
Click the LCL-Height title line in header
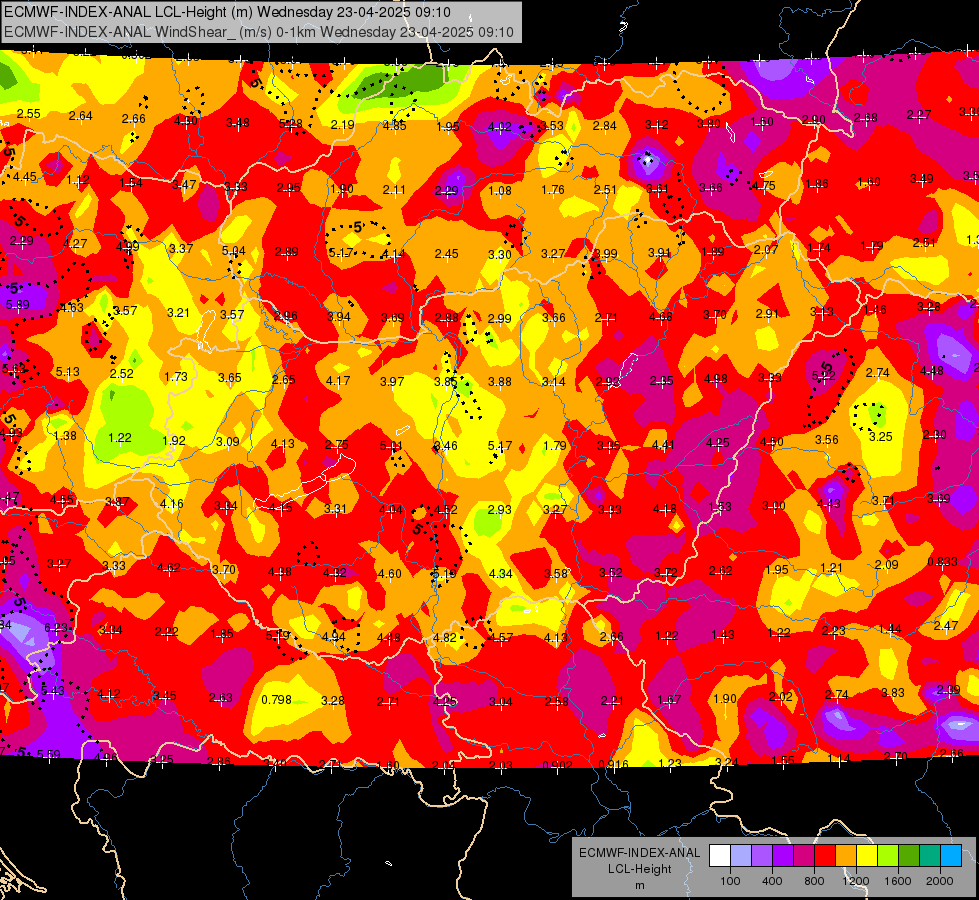click(227, 12)
